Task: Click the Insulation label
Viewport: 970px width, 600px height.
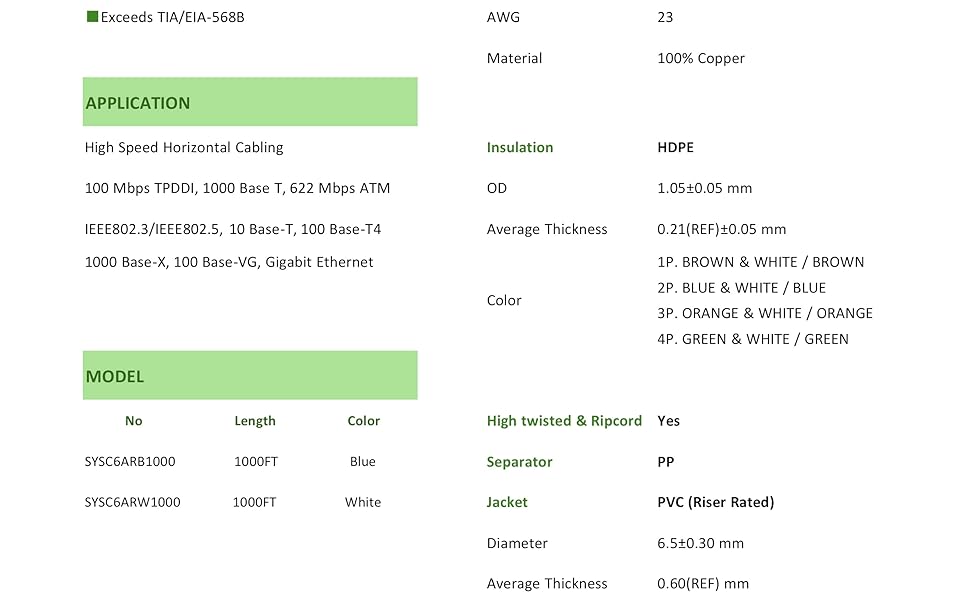Action: click(x=520, y=148)
